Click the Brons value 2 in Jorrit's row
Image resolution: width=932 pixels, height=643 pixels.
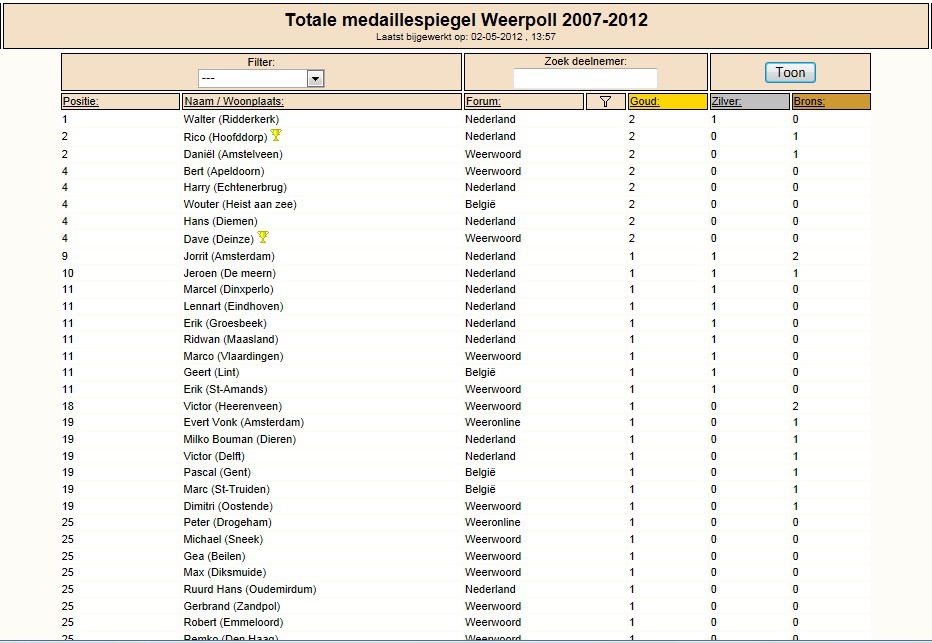pyautogui.click(x=795, y=256)
